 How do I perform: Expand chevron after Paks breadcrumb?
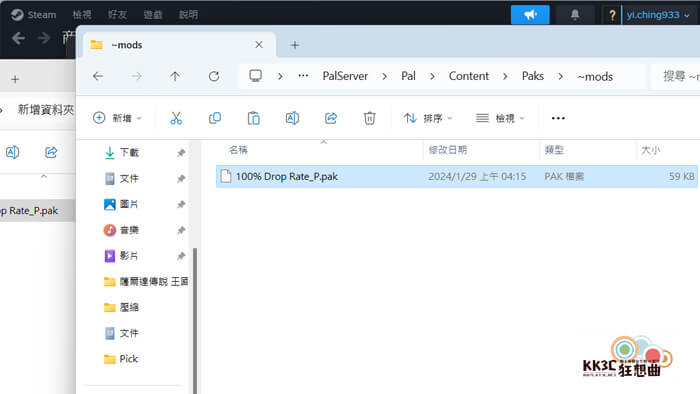point(560,77)
